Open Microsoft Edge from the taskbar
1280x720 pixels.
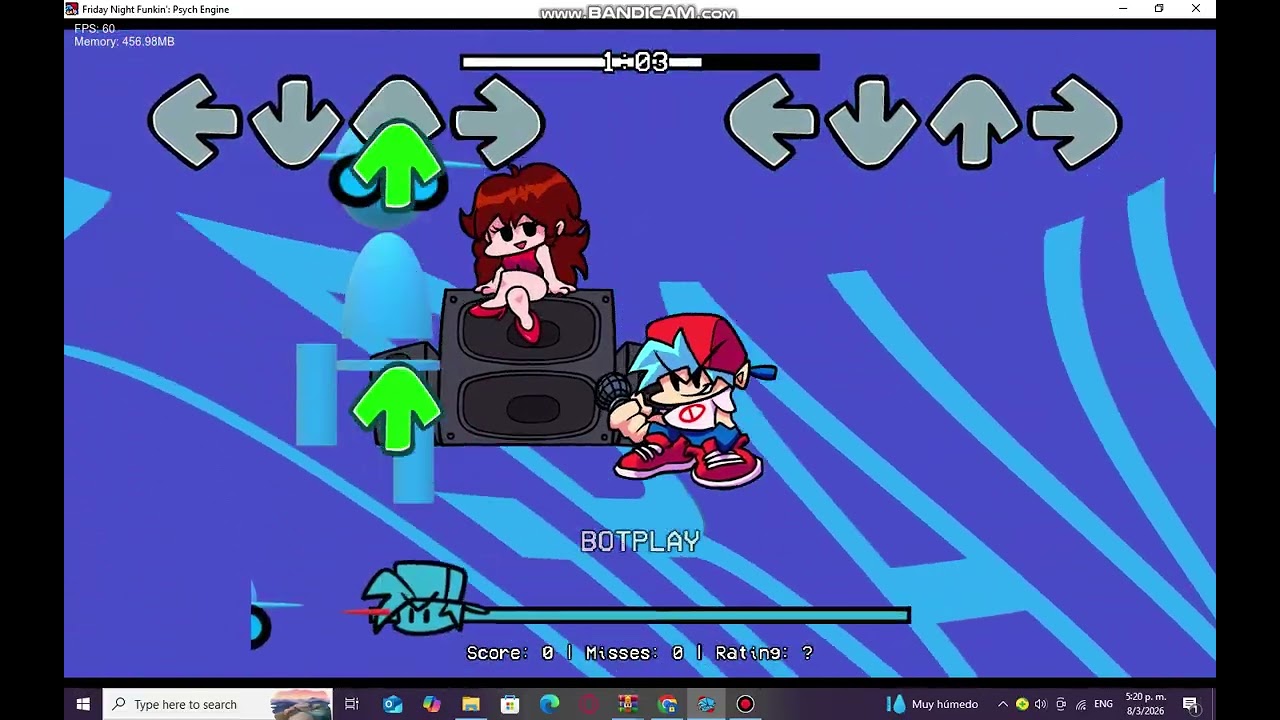point(549,704)
